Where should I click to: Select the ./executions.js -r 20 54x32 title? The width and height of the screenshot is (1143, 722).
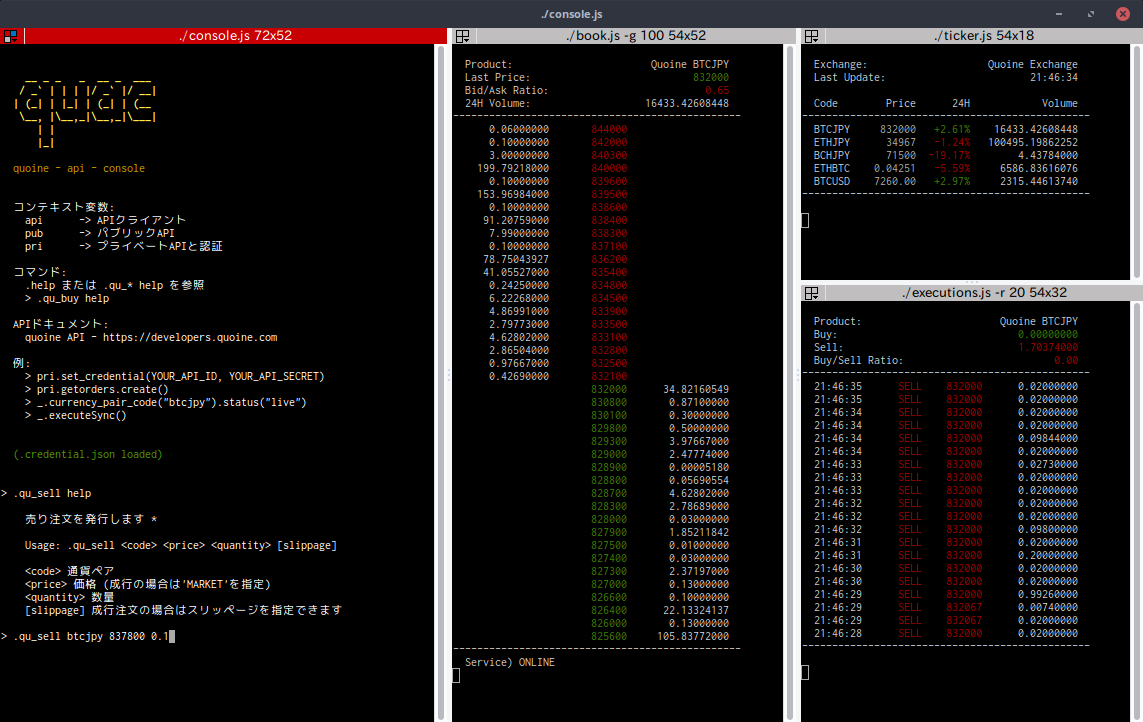(984, 292)
